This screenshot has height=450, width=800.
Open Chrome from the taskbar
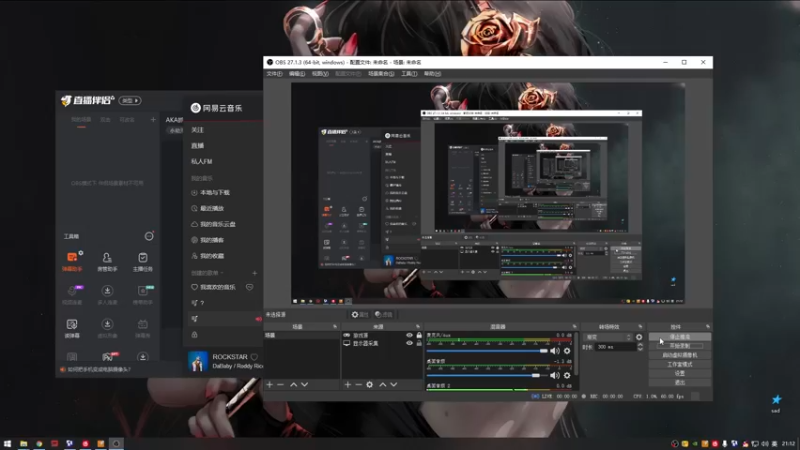pos(39,443)
